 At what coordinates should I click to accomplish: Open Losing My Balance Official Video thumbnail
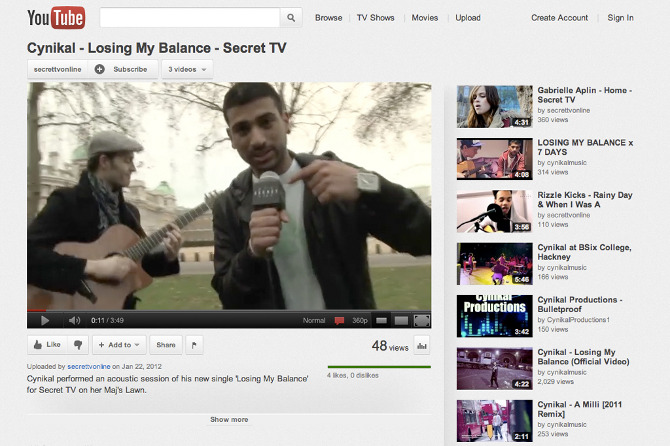(494, 369)
